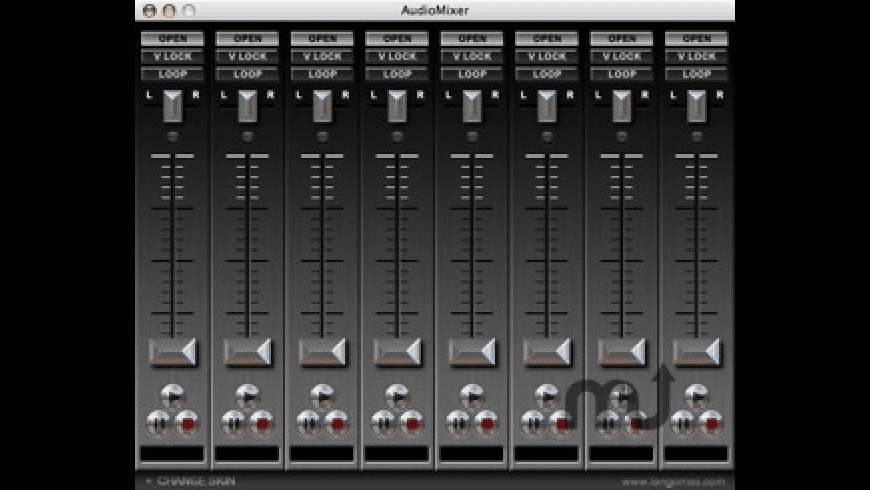
Task: Enable LOOP on channel 8
Action: tap(697, 74)
